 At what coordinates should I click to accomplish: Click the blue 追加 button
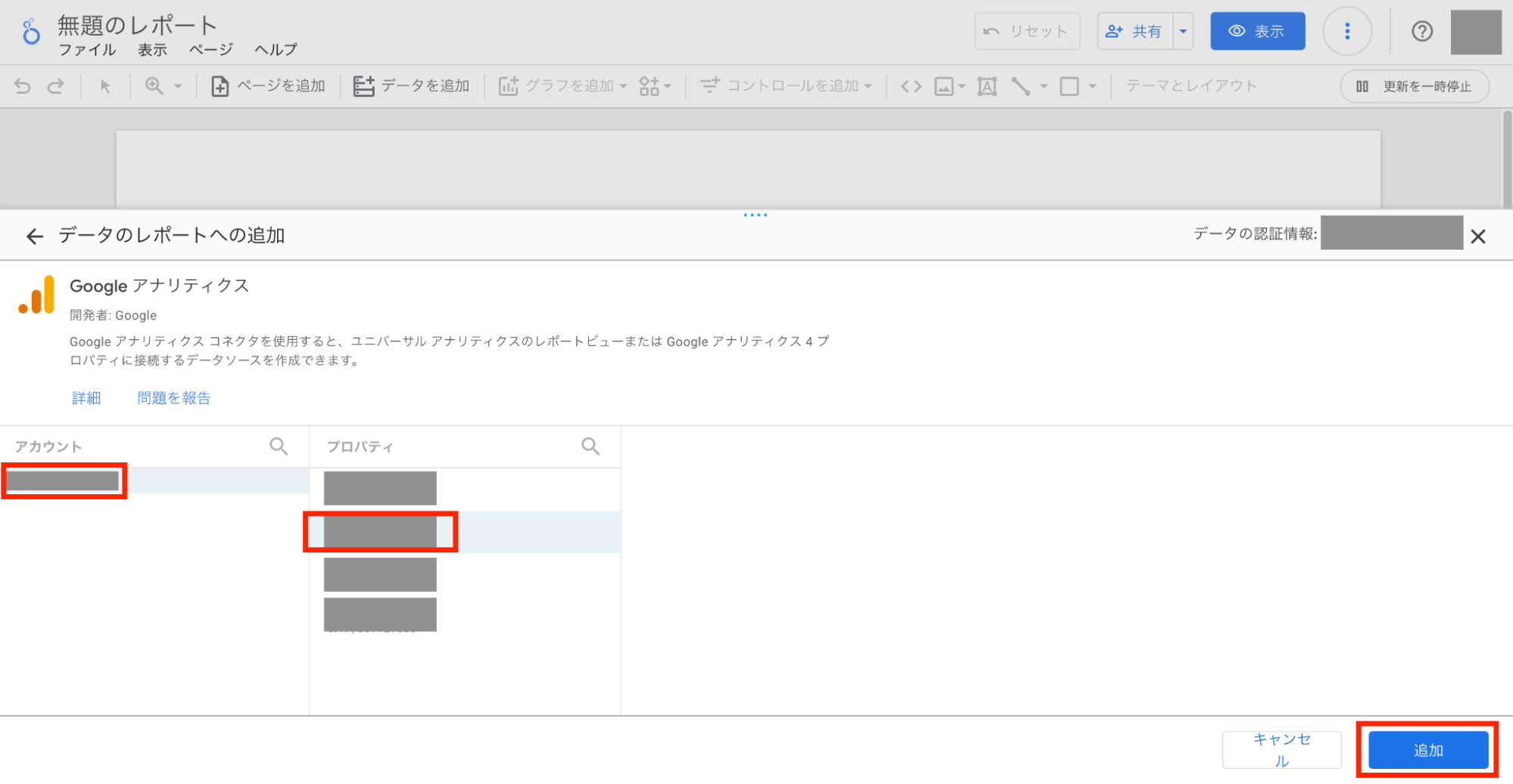tap(1428, 750)
